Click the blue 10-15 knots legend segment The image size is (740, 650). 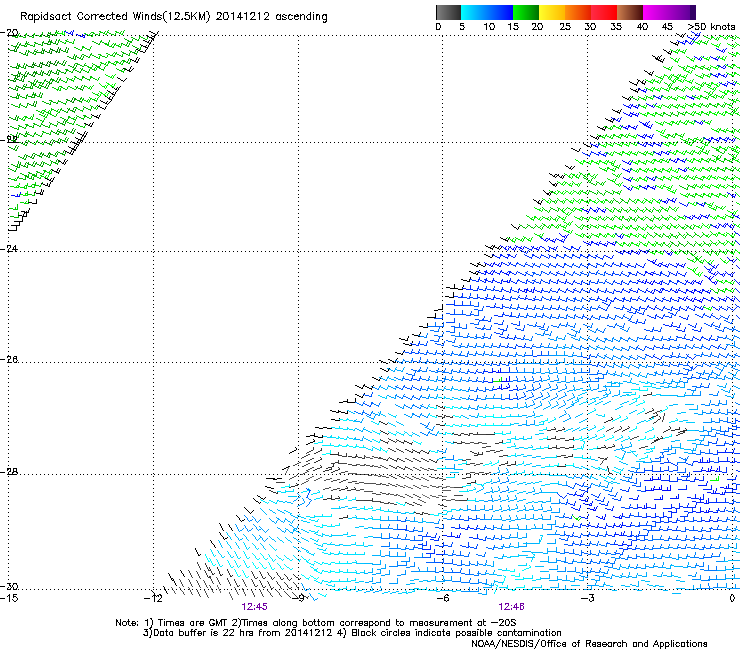(500, 12)
